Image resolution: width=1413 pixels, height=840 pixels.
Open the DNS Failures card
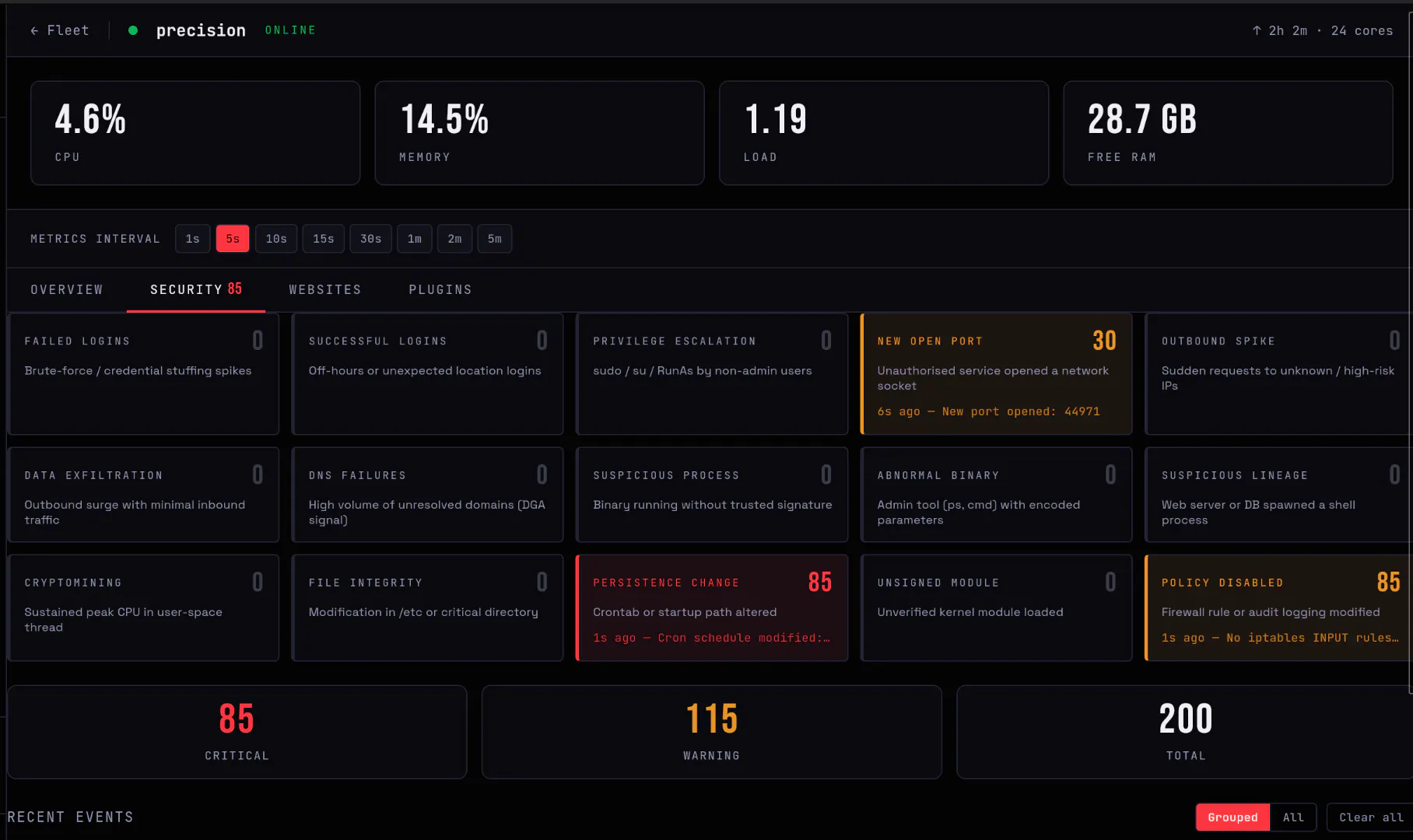pos(428,495)
